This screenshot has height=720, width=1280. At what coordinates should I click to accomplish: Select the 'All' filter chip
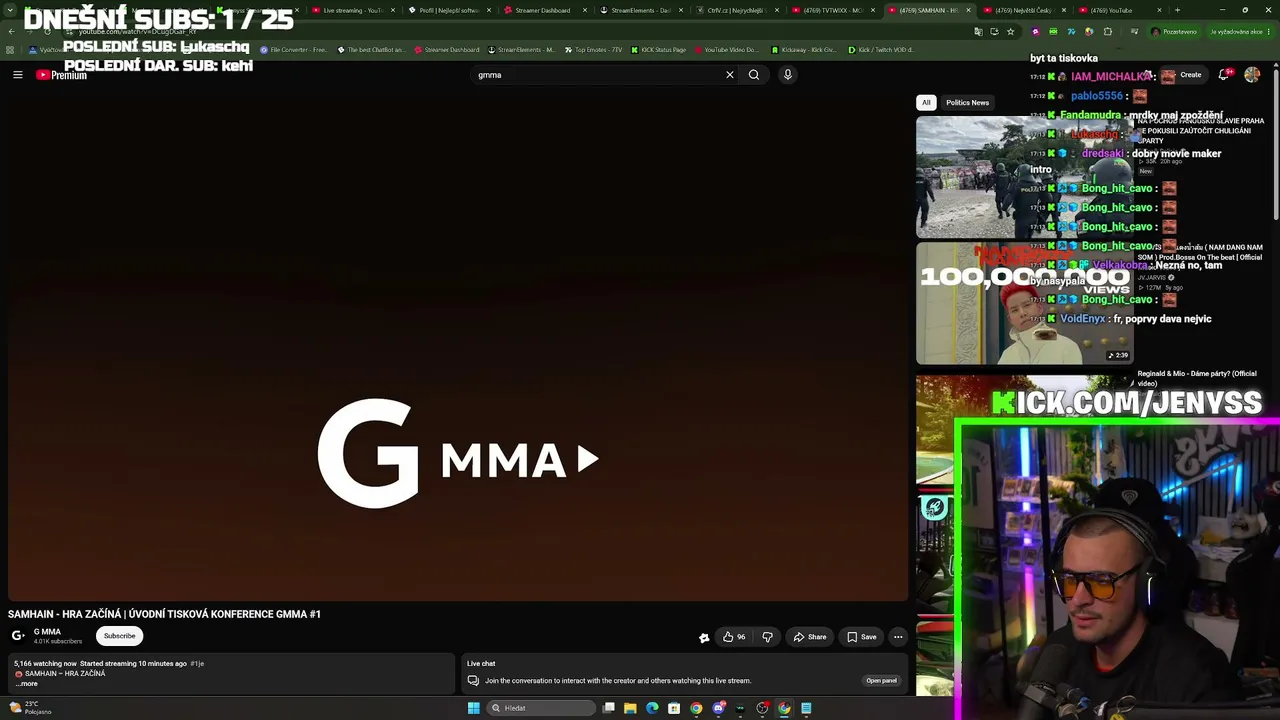[x=926, y=102]
